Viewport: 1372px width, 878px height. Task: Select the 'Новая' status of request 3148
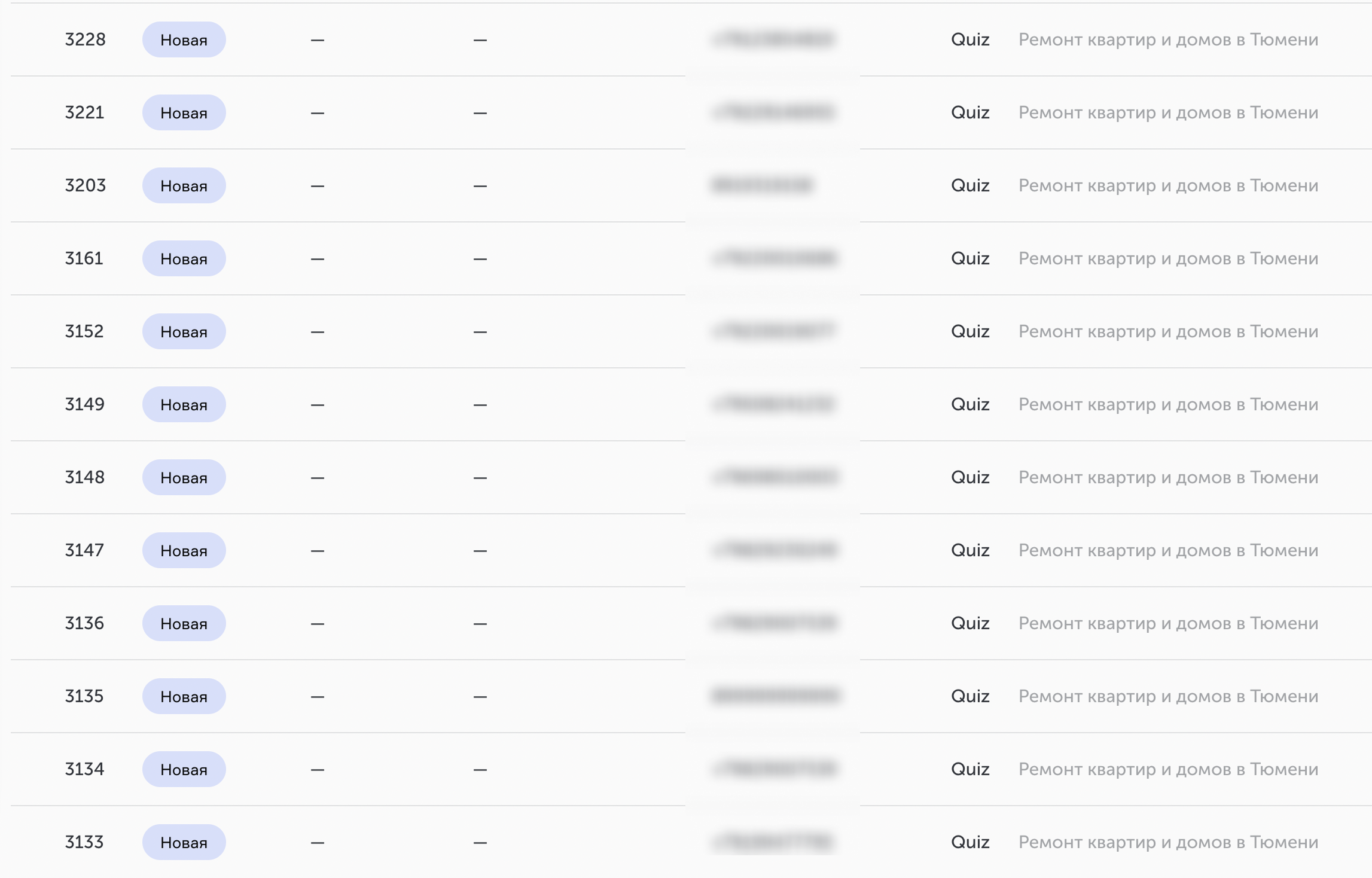(184, 477)
